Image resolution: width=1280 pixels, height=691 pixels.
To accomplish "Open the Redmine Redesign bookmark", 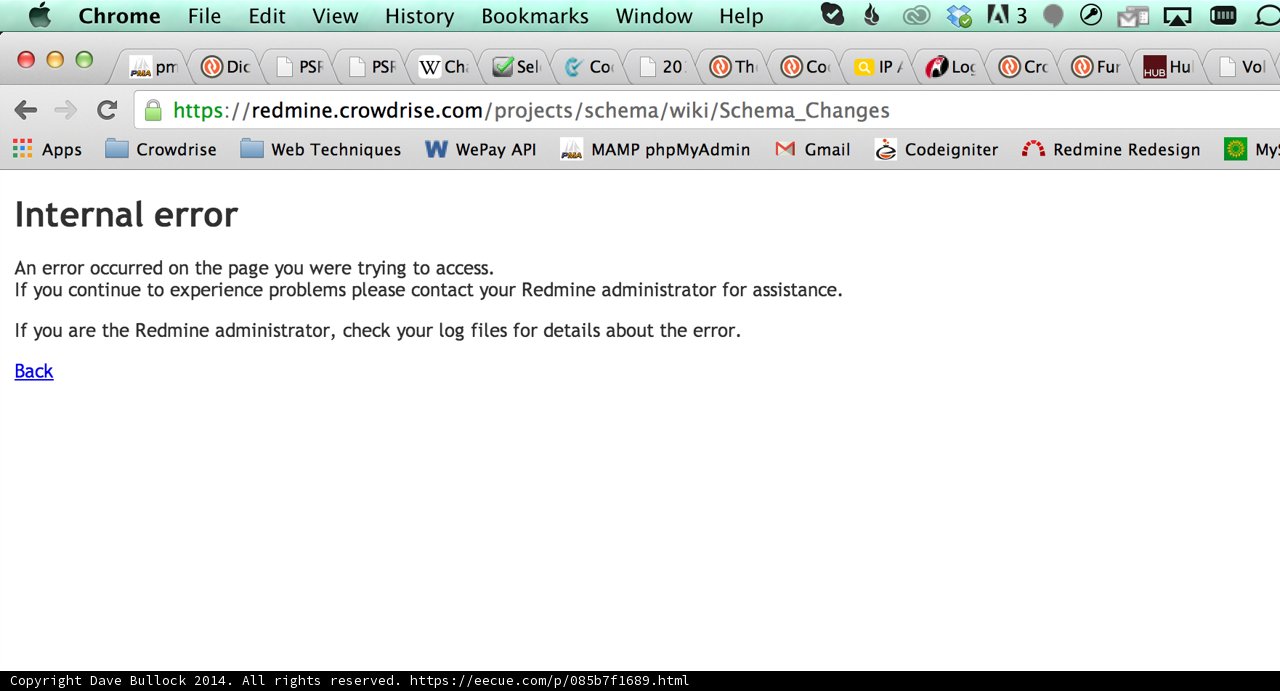I will pos(1111,149).
